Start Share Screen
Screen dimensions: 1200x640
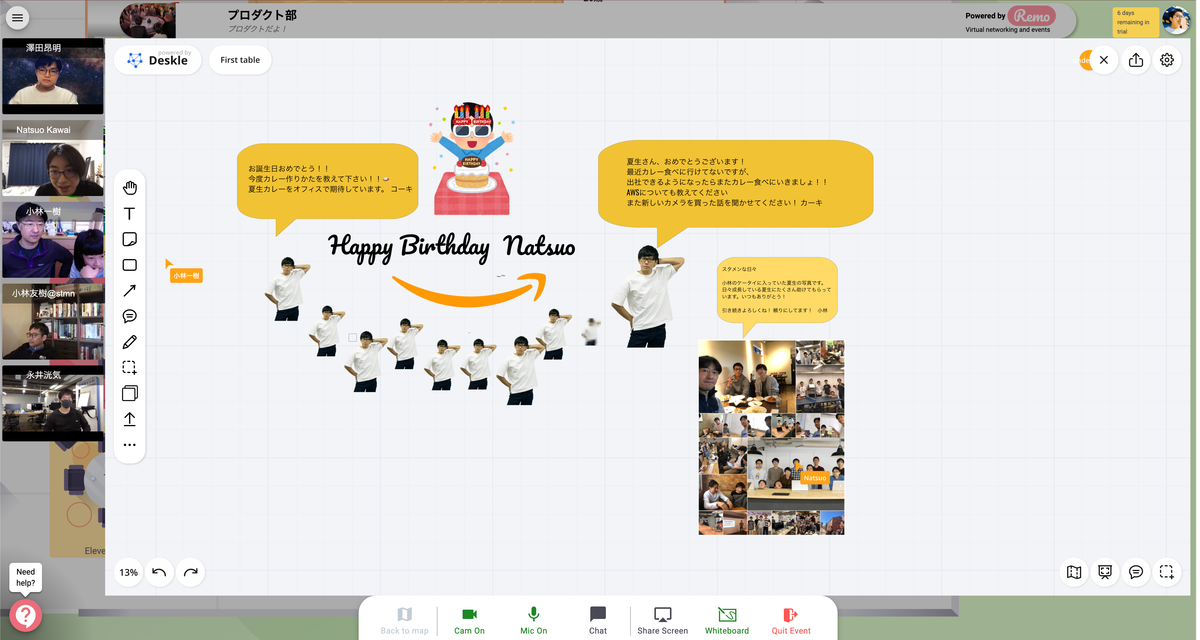pyautogui.click(x=662, y=619)
